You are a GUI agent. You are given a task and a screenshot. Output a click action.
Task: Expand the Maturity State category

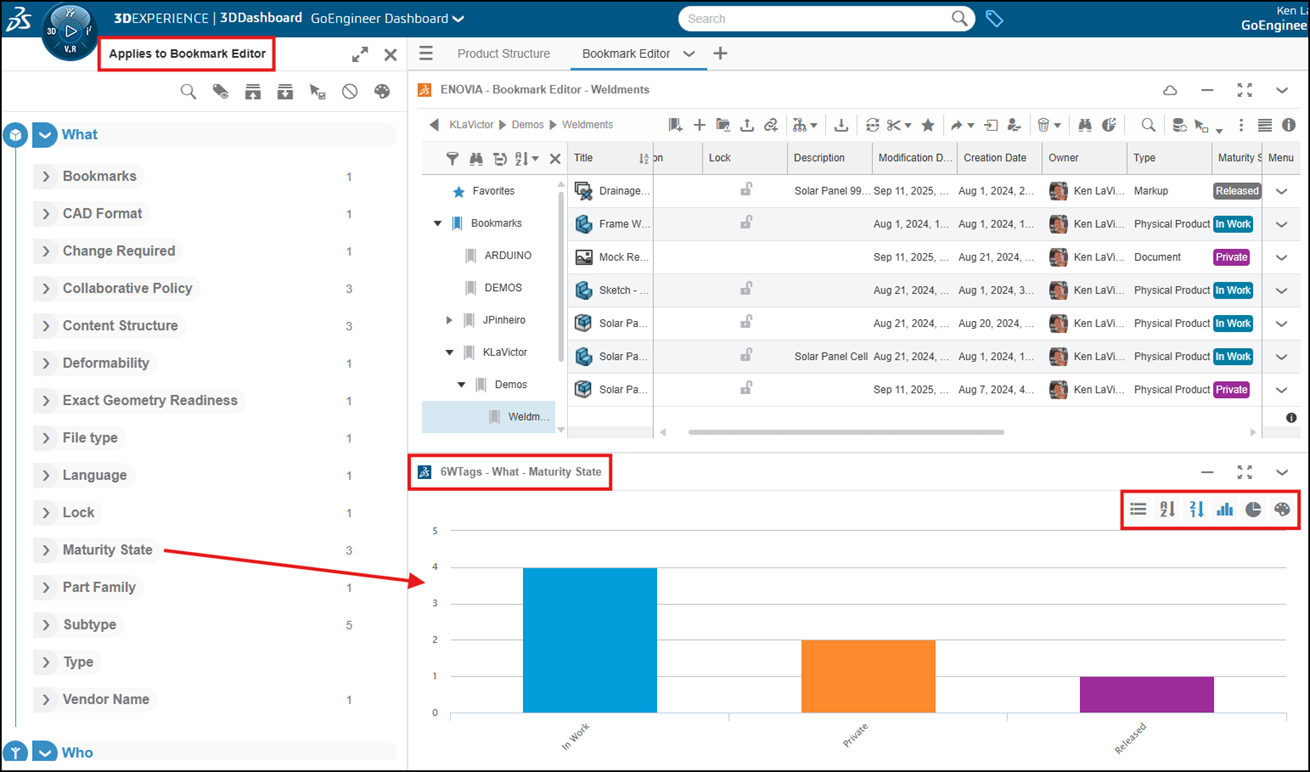pos(47,550)
